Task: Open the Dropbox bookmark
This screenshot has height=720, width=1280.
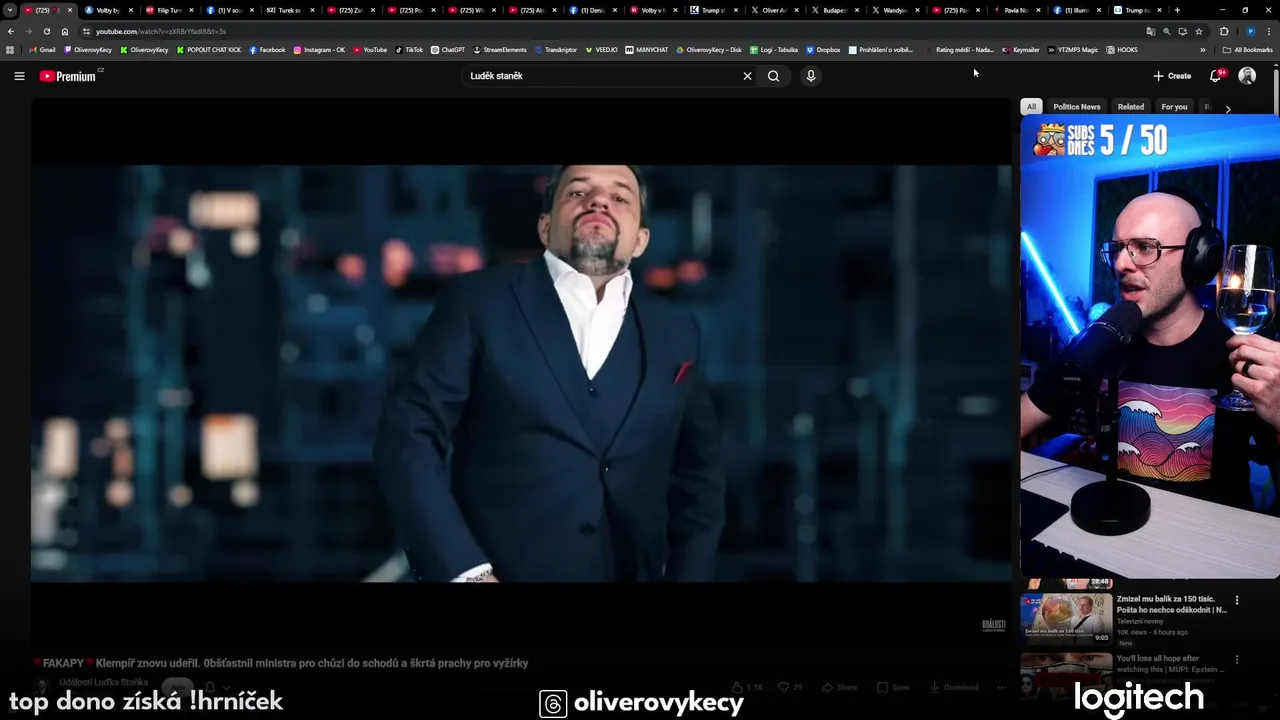Action: coord(823,49)
